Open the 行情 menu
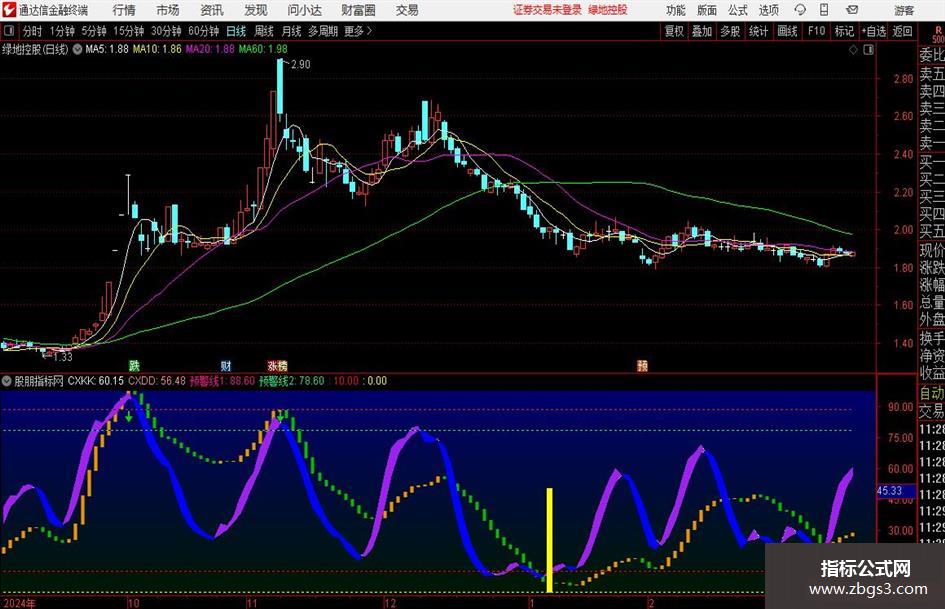This screenshot has width=945, height=609. pos(124,10)
